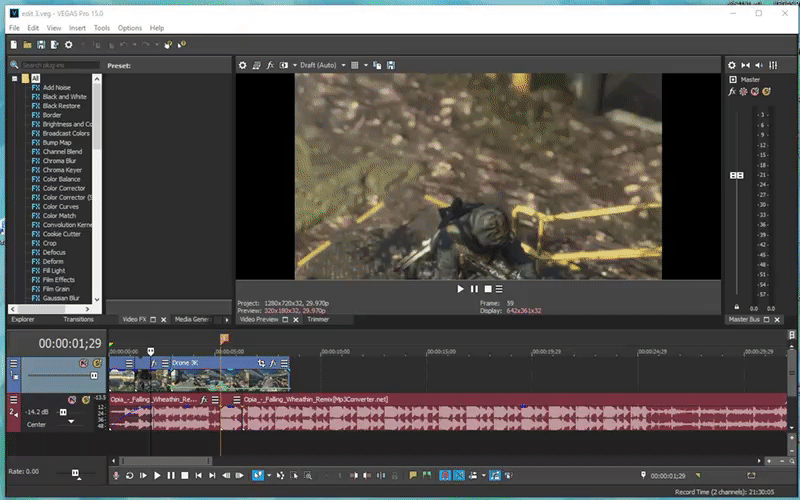This screenshot has height=500, width=800.
Task: Open the Options menu
Action: click(x=130, y=28)
